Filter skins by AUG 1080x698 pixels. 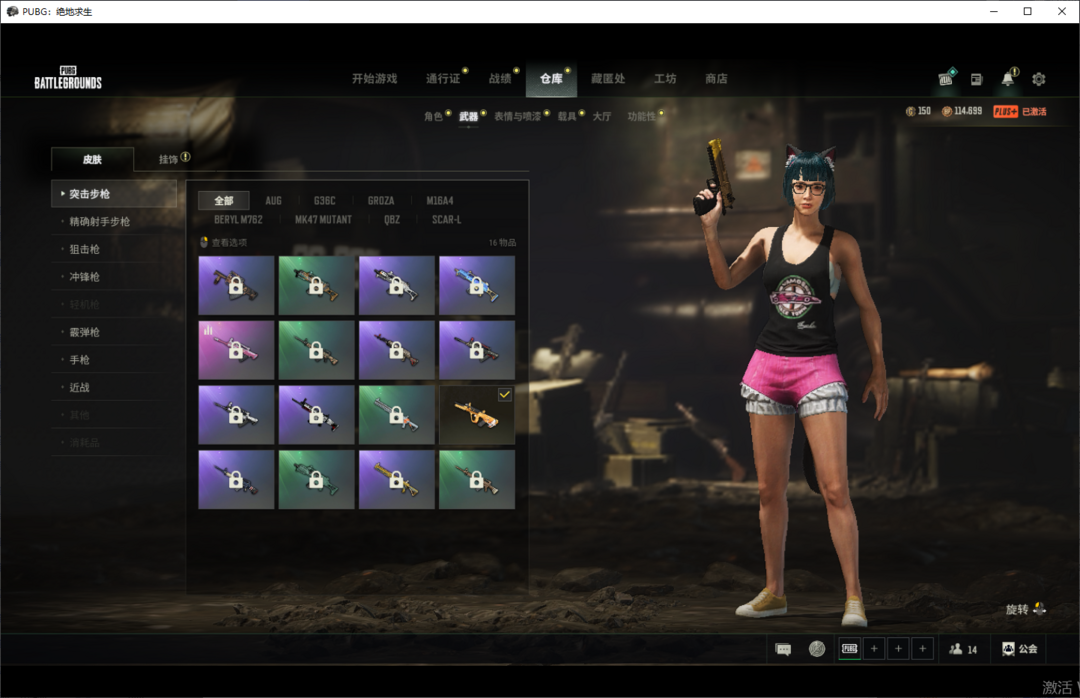(273, 201)
